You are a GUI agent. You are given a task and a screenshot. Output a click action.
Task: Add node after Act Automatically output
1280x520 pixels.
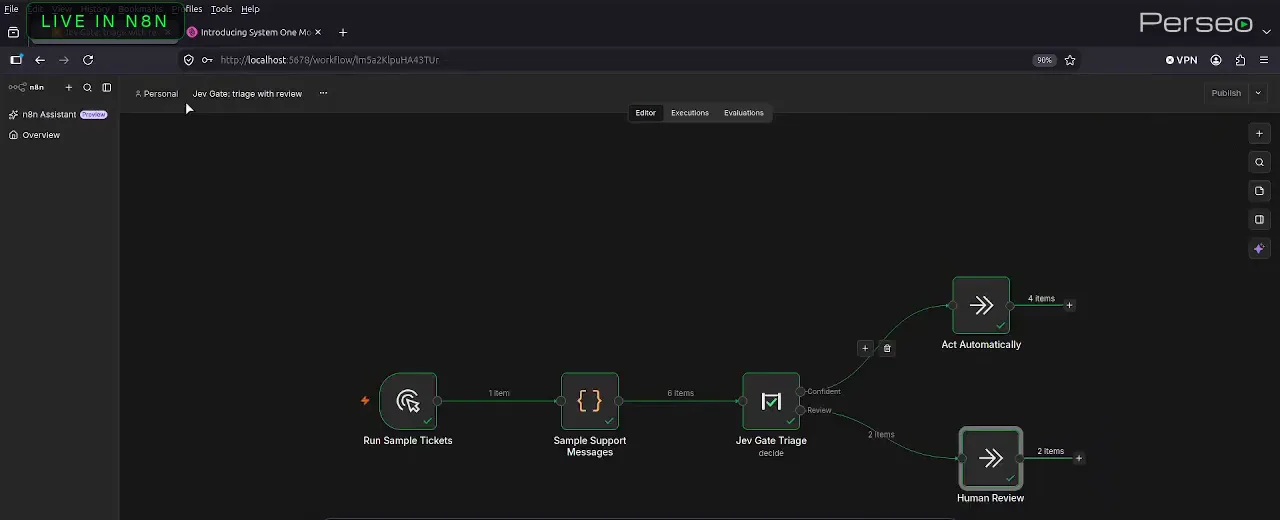click(x=1069, y=305)
